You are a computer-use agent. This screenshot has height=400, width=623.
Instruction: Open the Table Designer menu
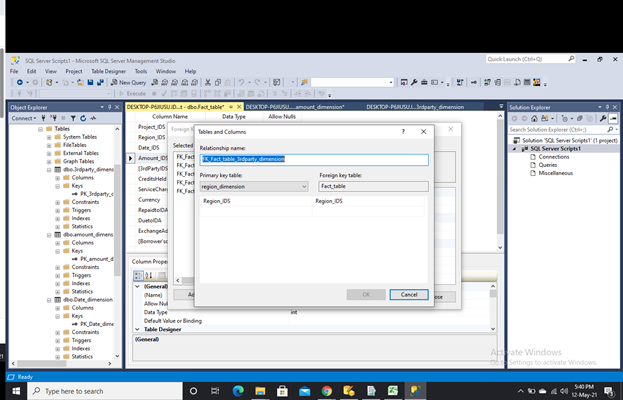point(108,71)
